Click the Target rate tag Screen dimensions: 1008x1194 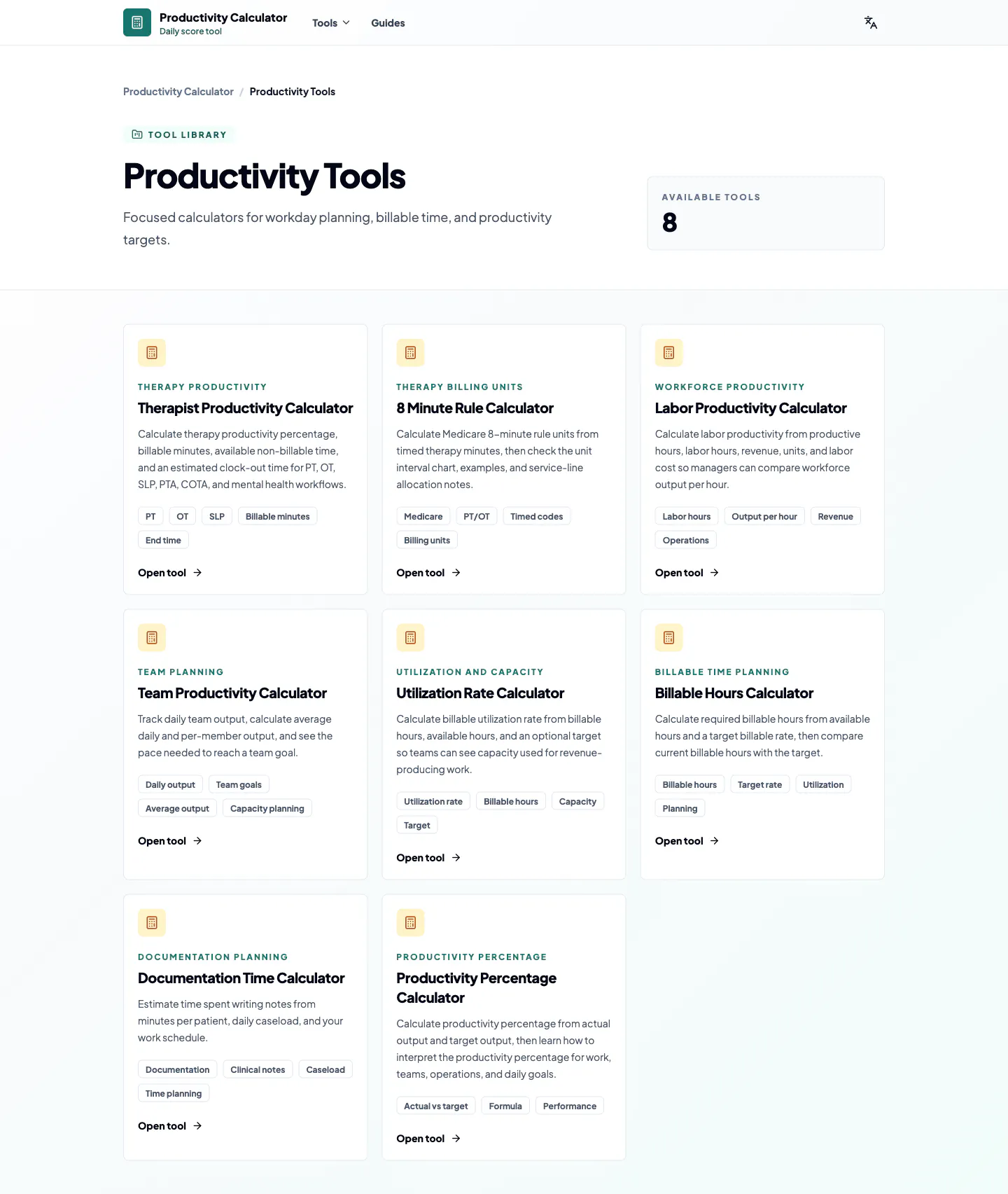(x=759, y=785)
